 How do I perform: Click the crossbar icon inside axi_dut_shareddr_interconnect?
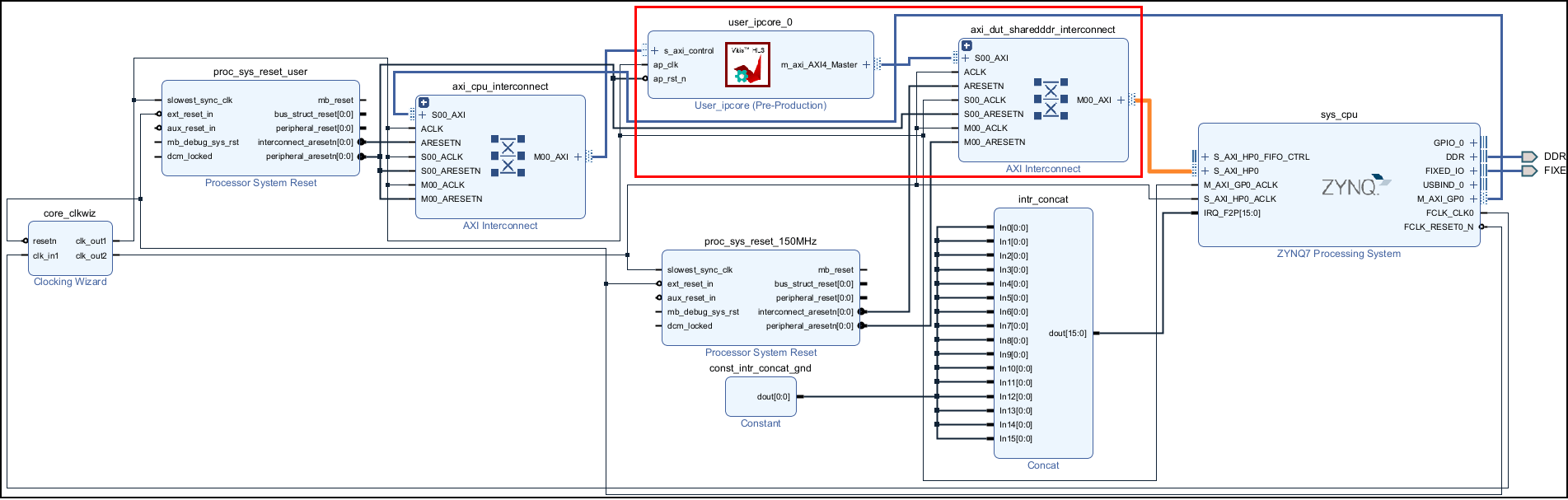(x=1051, y=99)
